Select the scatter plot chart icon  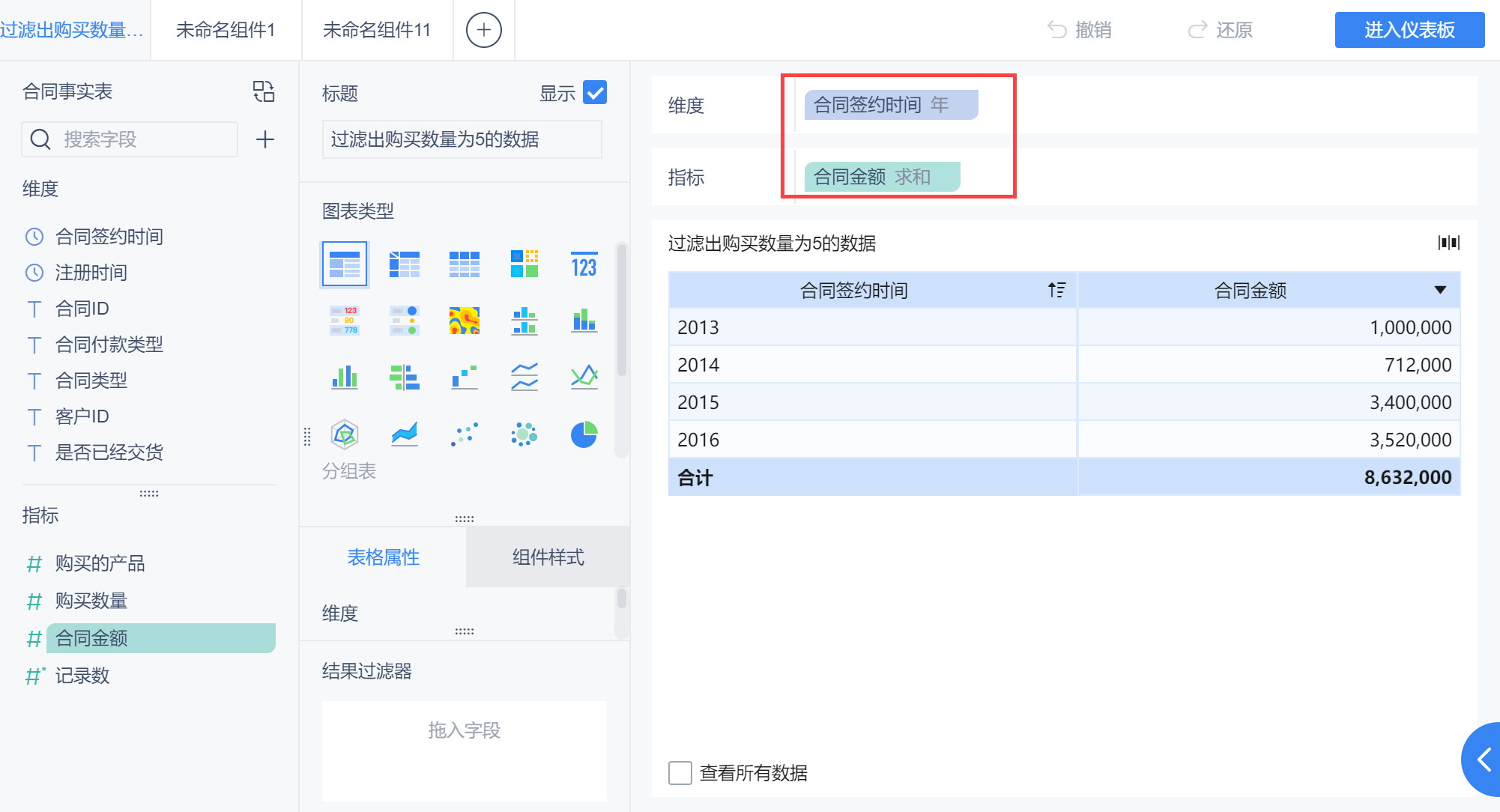point(464,434)
